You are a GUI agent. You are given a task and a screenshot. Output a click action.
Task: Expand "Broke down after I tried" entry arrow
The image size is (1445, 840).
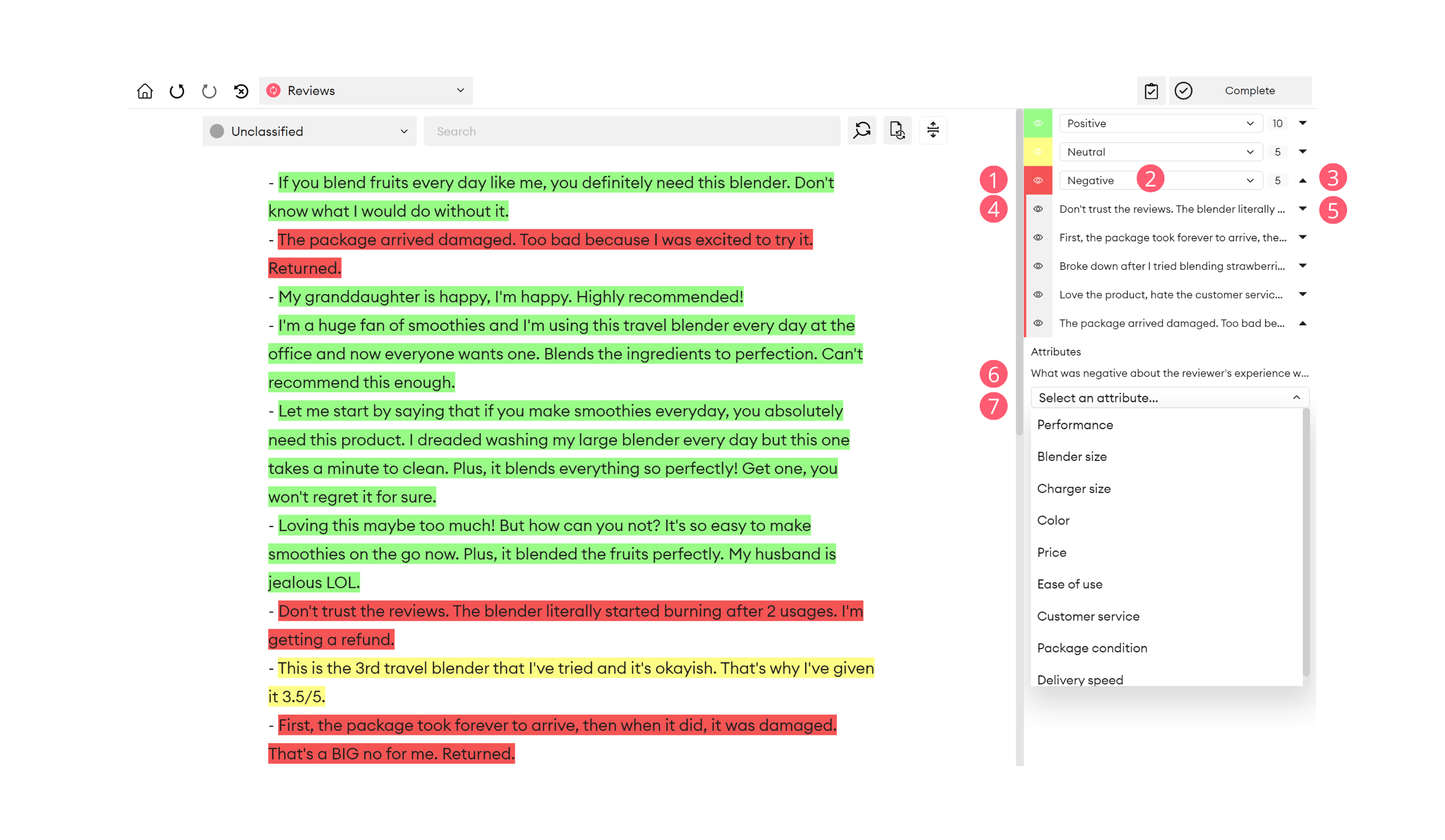(1303, 265)
